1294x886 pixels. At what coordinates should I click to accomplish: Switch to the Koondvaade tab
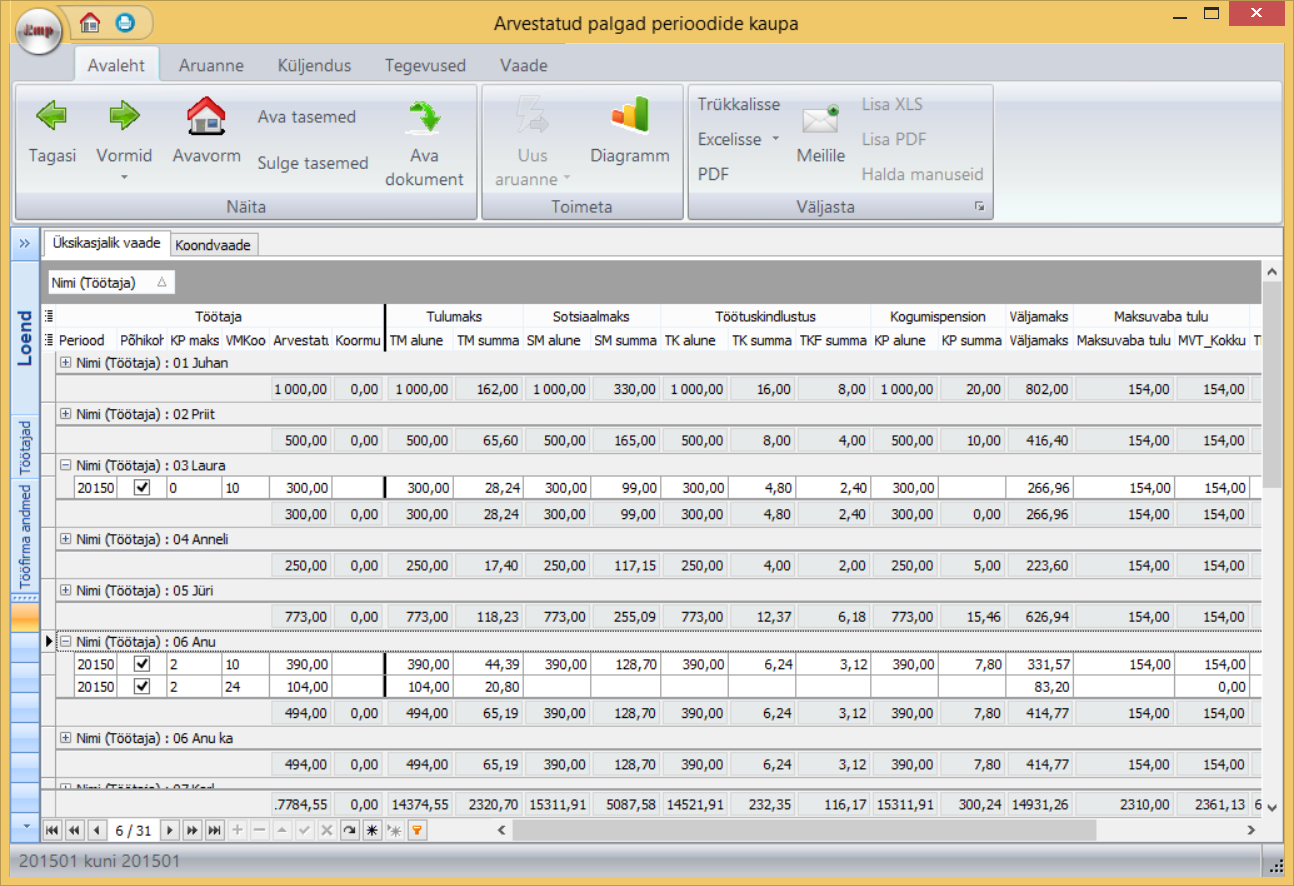[x=213, y=244]
